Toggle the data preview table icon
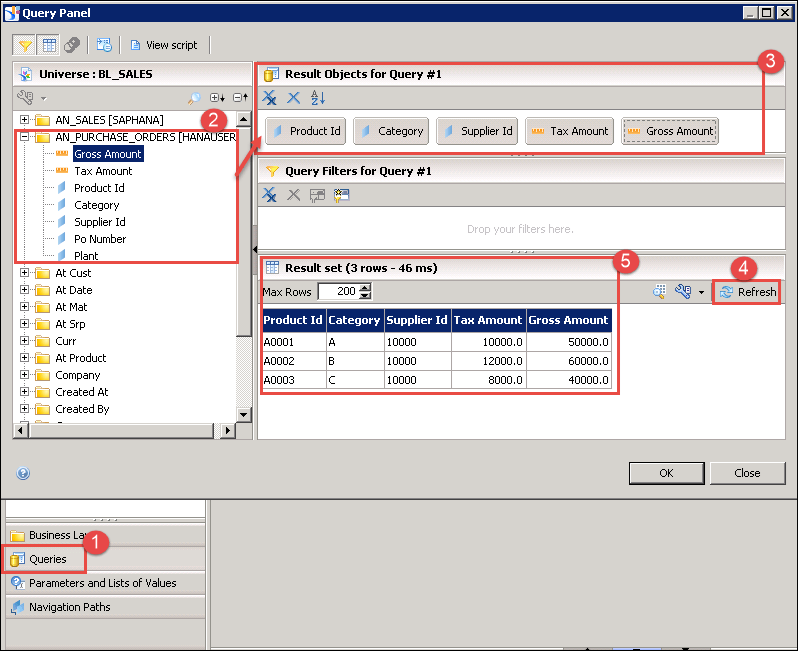Viewport: 798px width, 651px height. pyautogui.click(x=48, y=45)
